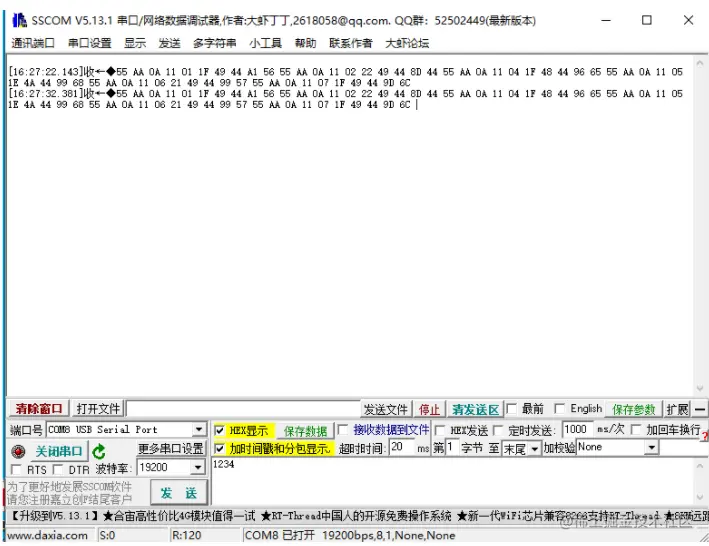Open the 小工具 menu
Screen dimensions: 709x546
(265, 43)
